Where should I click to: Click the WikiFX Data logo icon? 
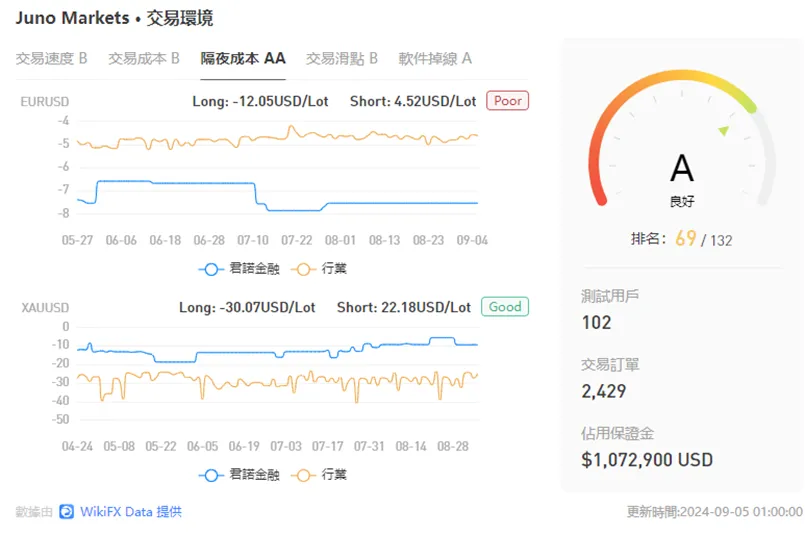(66, 512)
